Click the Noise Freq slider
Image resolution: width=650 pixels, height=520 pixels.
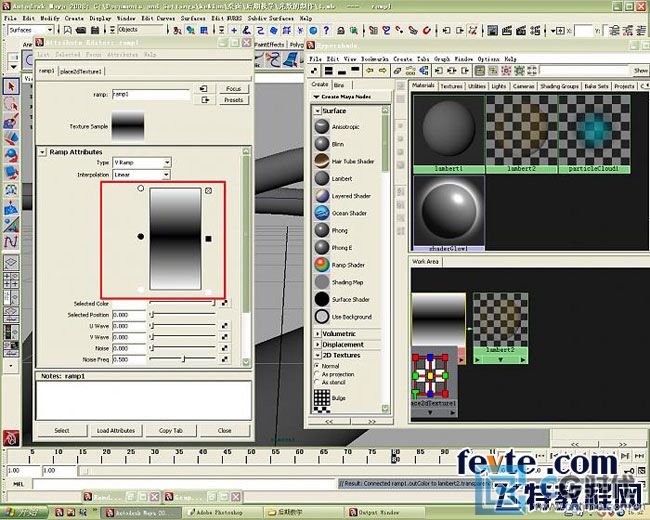pos(182,359)
